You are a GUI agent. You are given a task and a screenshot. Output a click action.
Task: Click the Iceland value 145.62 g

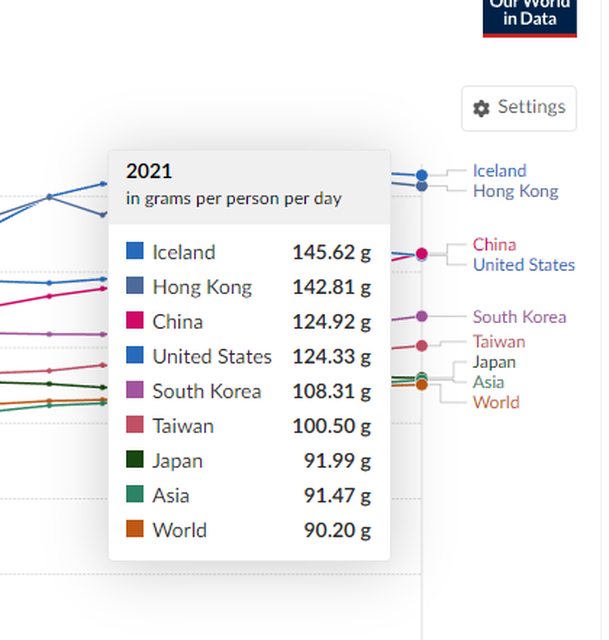pyautogui.click(x=331, y=252)
